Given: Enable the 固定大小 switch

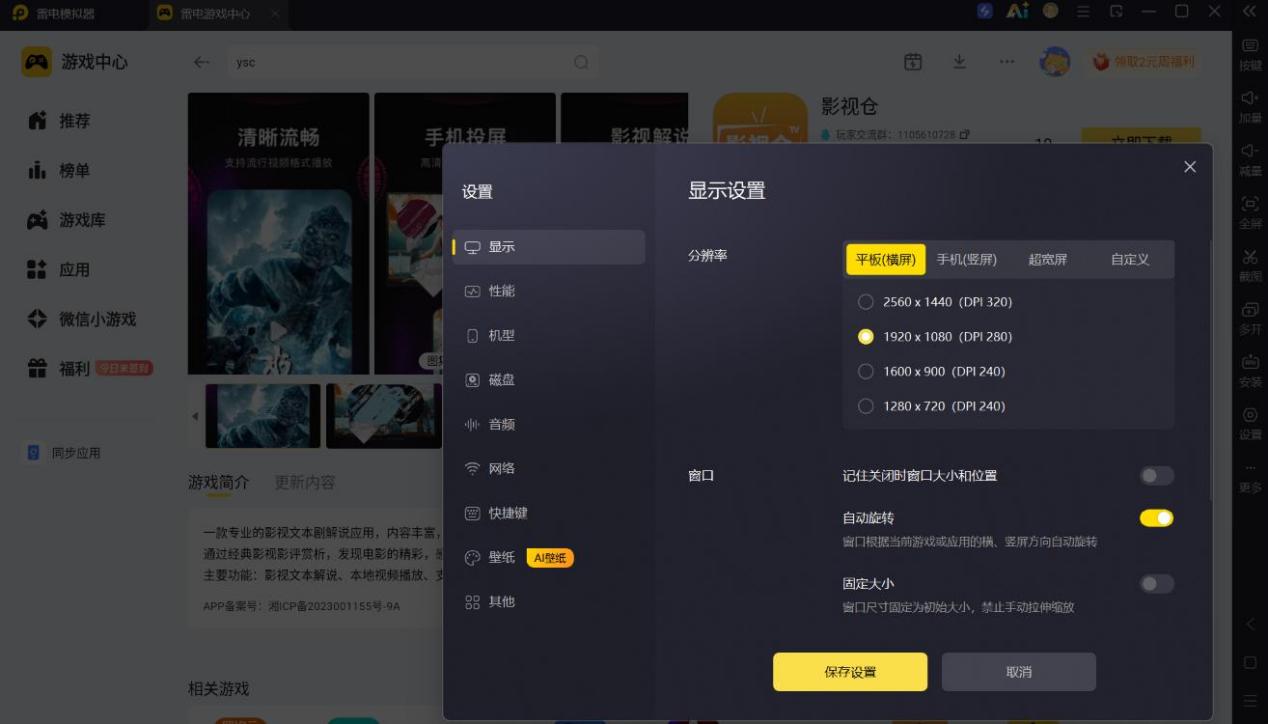Looking at the screenshot, I should 1157,584.
